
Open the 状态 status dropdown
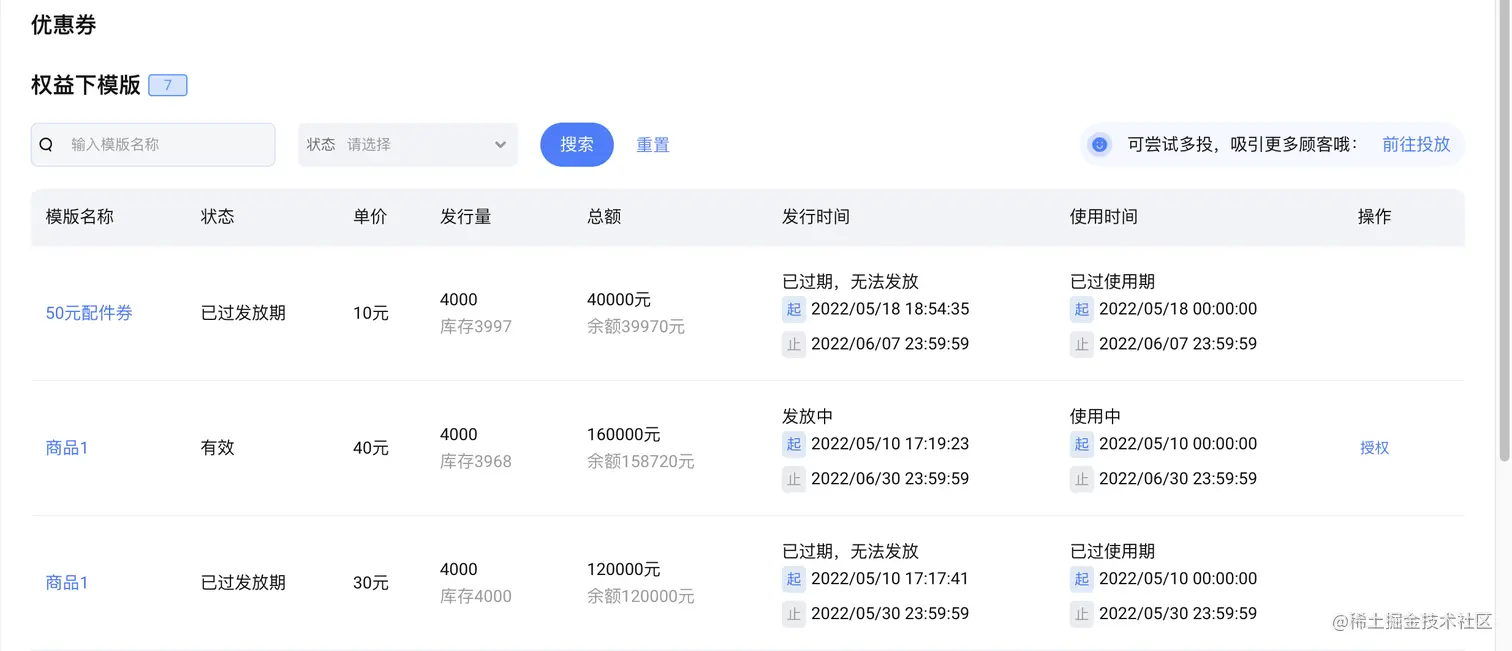tap(408, 144)
